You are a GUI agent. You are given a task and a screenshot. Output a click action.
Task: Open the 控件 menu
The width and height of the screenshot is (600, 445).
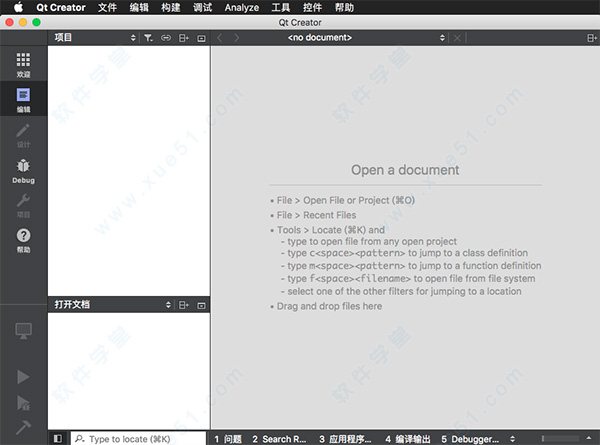pos(312,7)
